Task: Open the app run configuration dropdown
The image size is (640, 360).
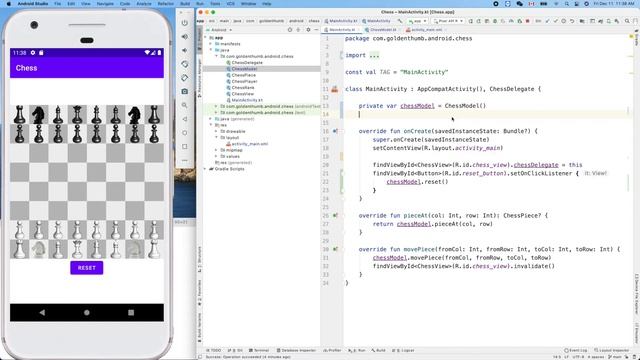Action: 417,21
